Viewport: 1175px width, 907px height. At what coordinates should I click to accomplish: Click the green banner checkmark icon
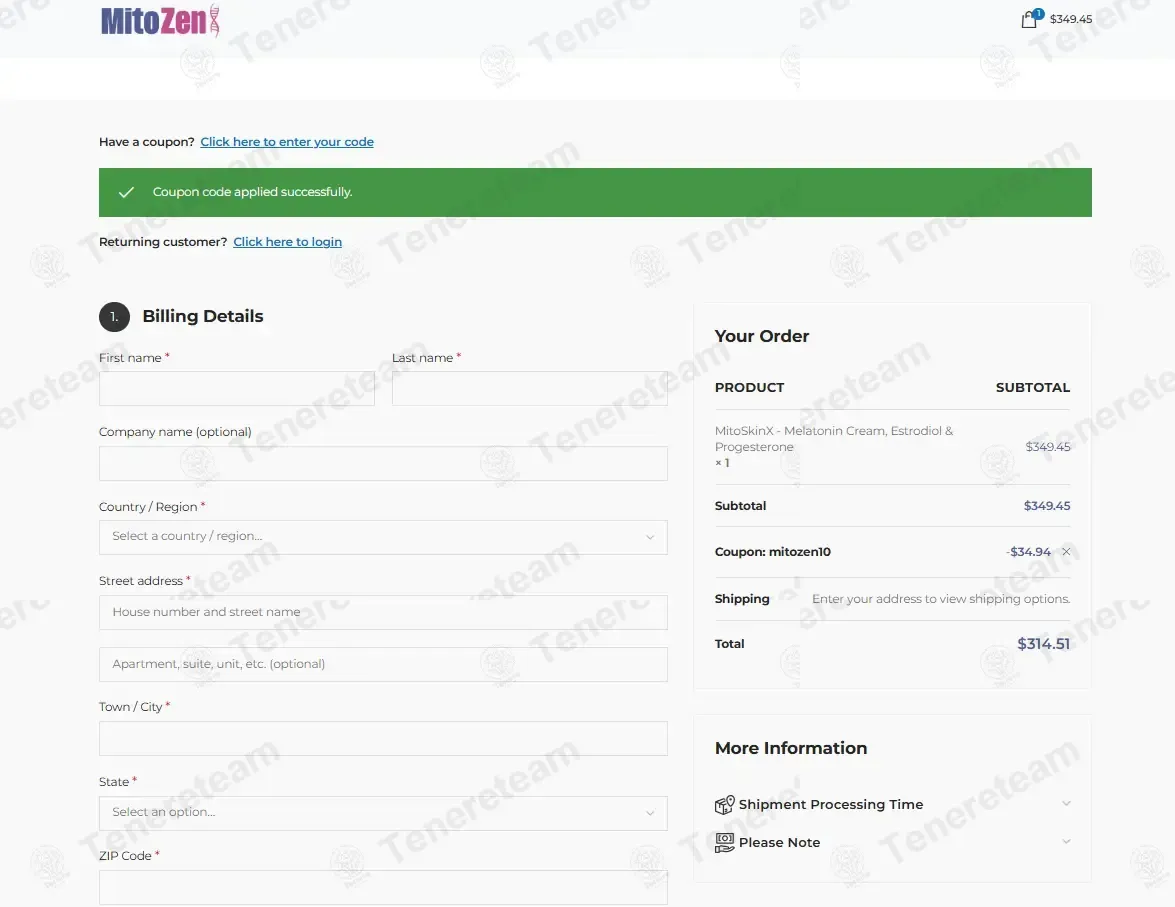click(126, 192)
